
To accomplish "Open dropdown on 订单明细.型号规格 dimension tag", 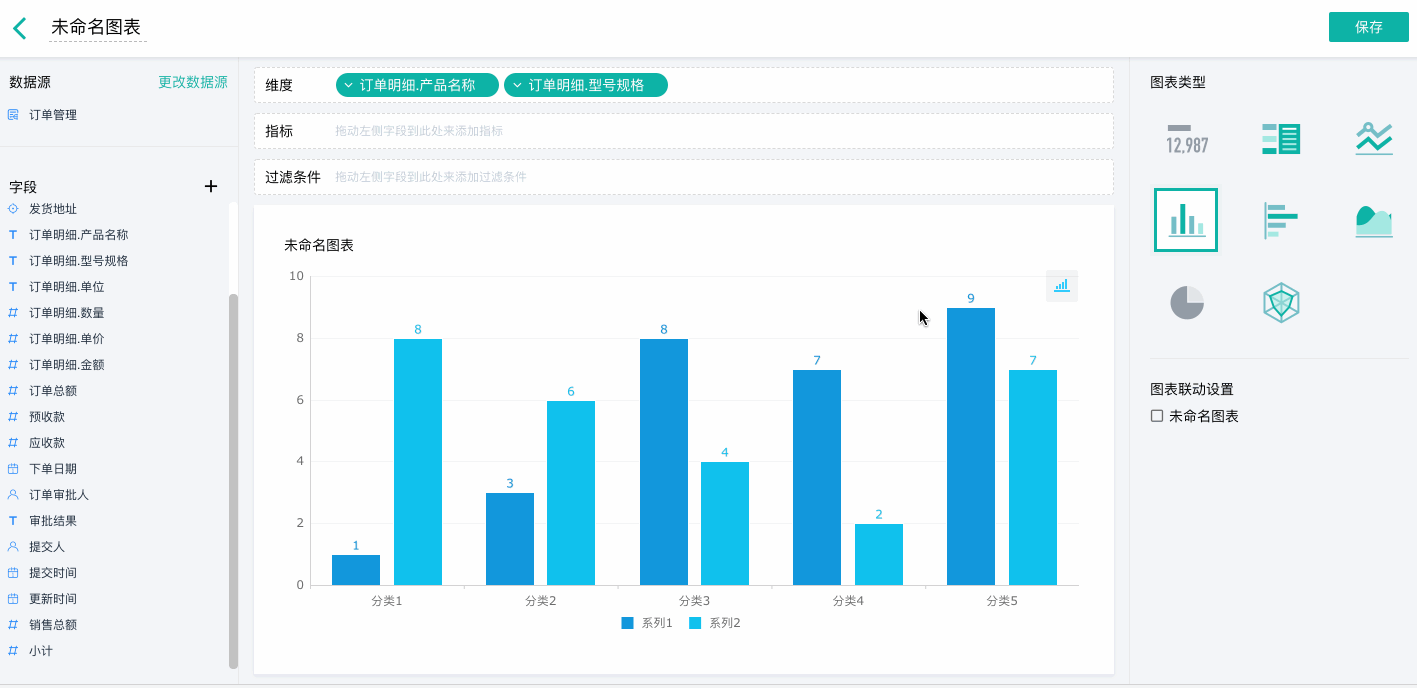I will 517,86.
